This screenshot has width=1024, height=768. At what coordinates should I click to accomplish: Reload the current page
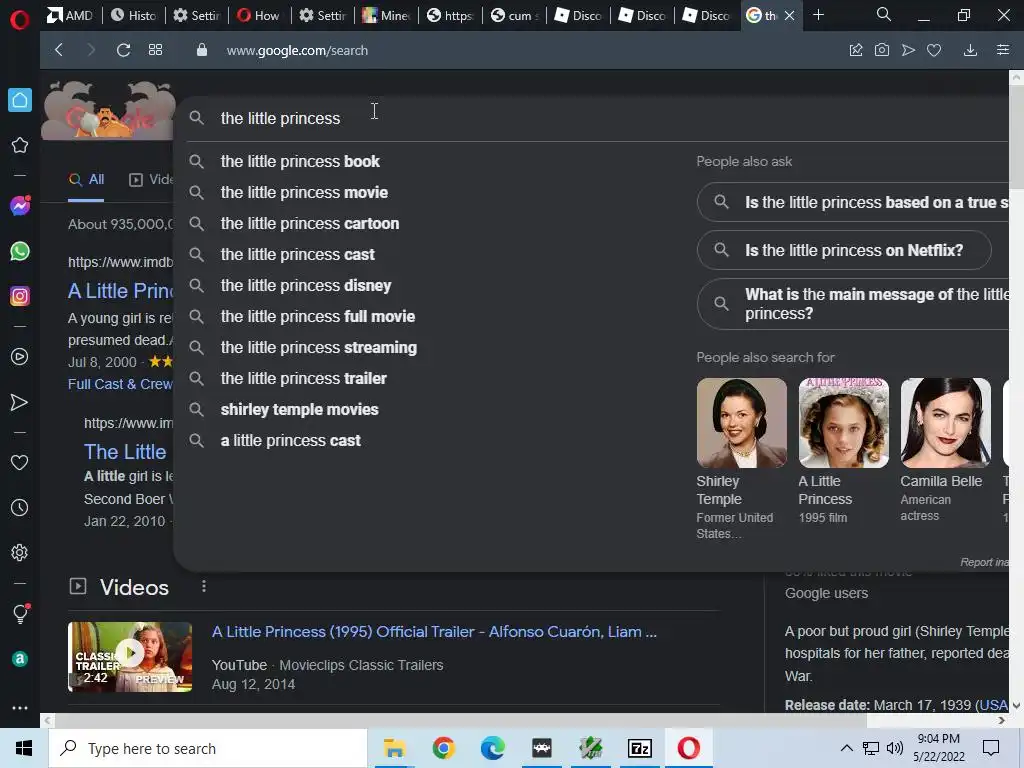[x=123, y=50]
